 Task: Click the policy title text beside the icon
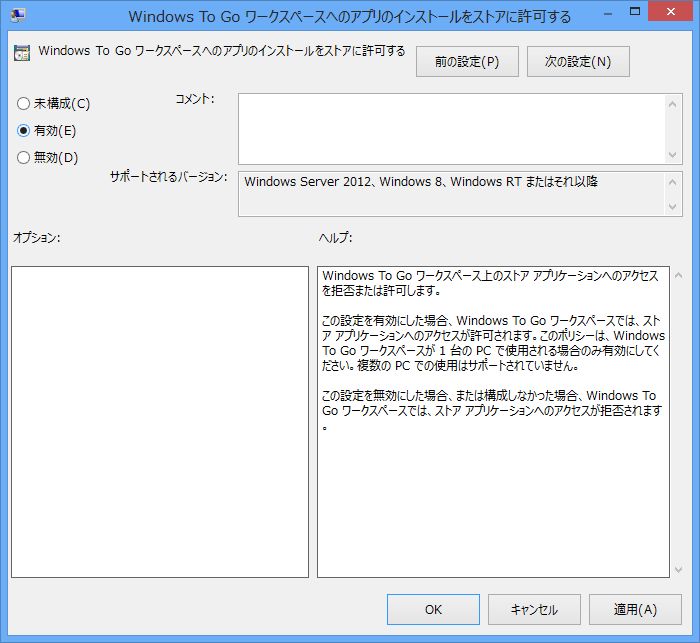tap(221, 50)
